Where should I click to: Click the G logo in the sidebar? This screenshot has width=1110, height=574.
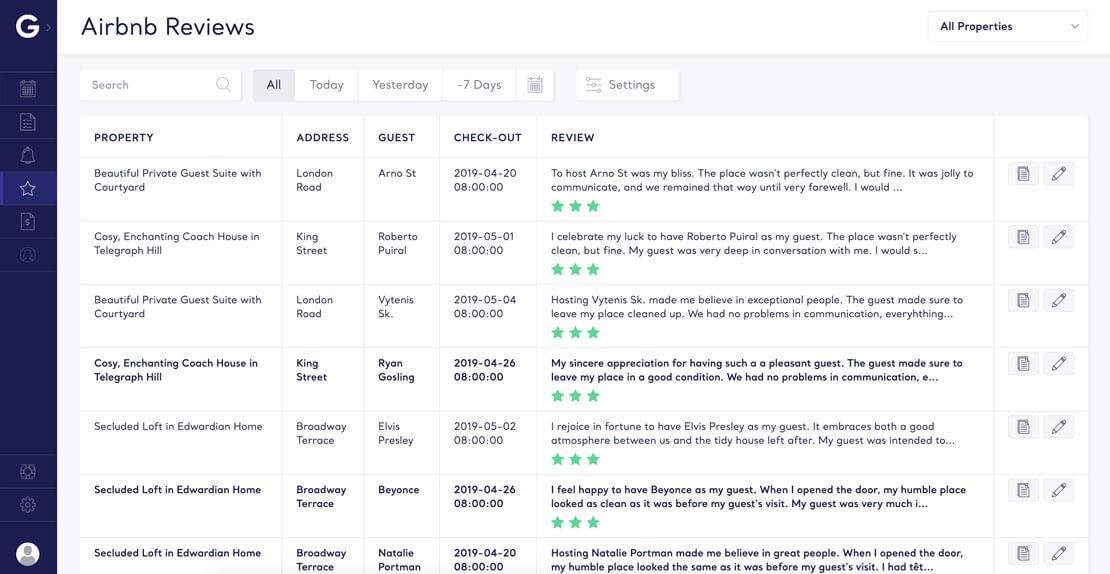pos(28,27)
